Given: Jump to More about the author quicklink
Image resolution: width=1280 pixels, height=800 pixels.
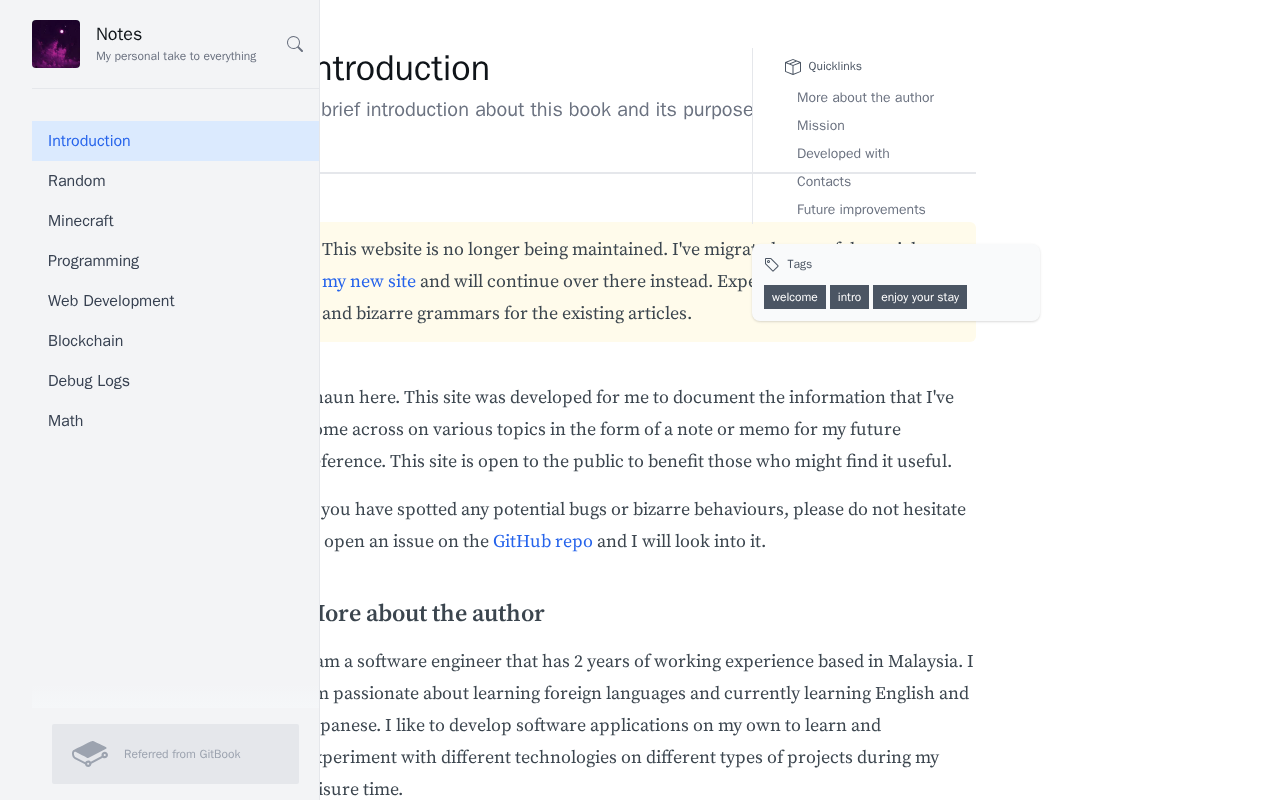Looking at the screenshot, I should pos(865,98).
